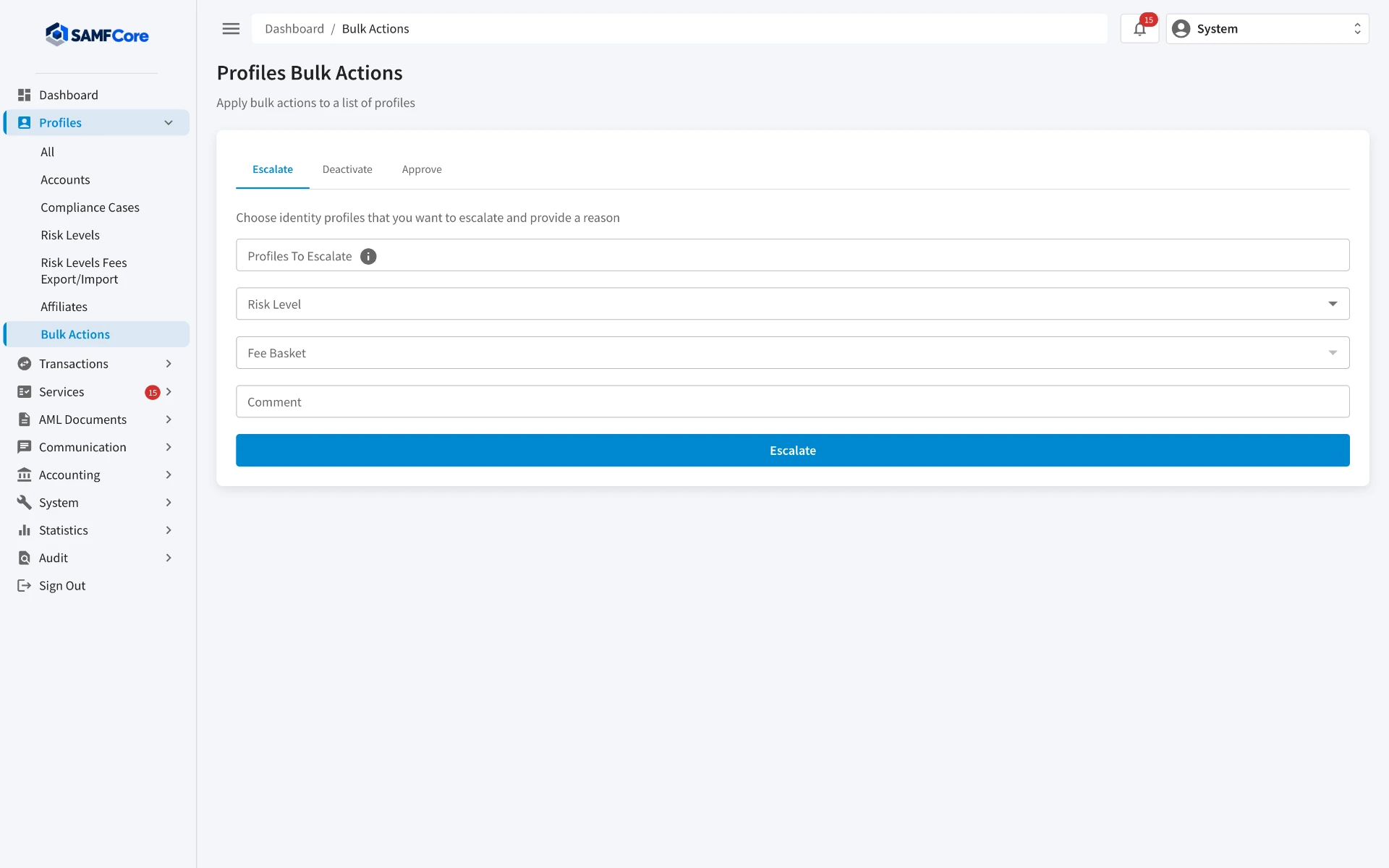Click the Profiles person icon
The height and width of the screenshot is (868, 1389).
coord(25,123)
